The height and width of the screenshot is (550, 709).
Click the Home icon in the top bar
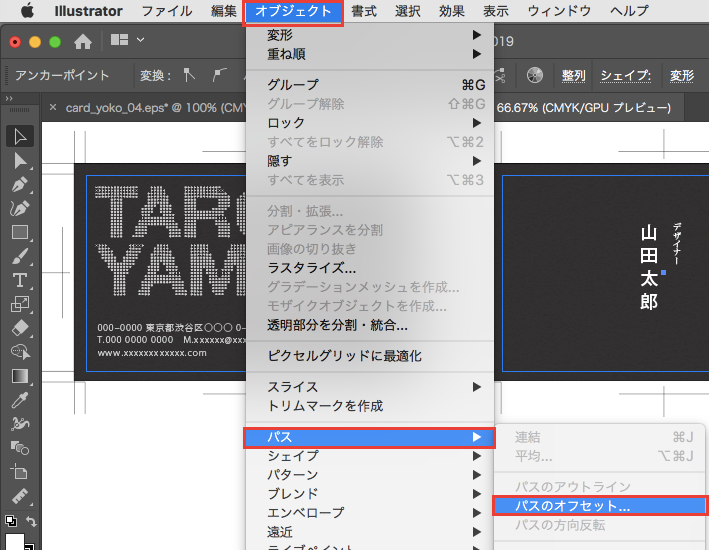[x=83, y=42]
